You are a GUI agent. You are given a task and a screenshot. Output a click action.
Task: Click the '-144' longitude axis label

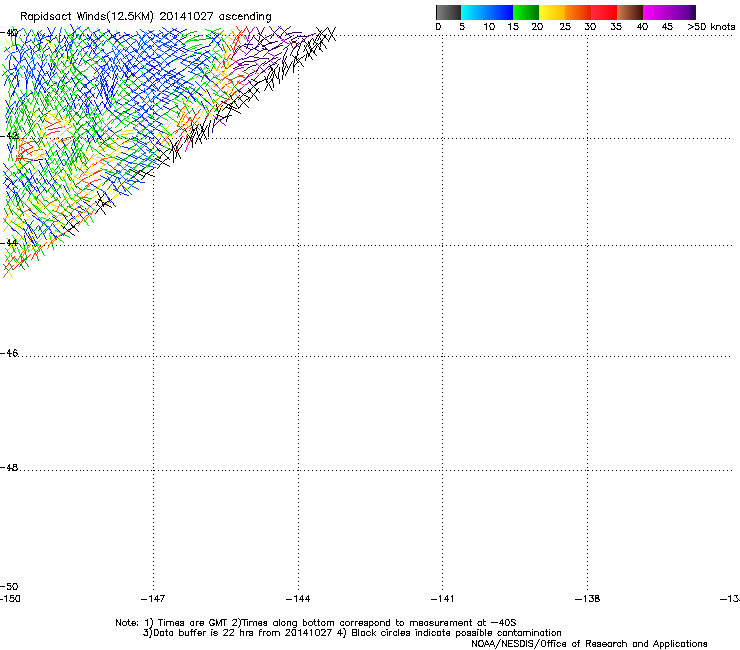298,599
